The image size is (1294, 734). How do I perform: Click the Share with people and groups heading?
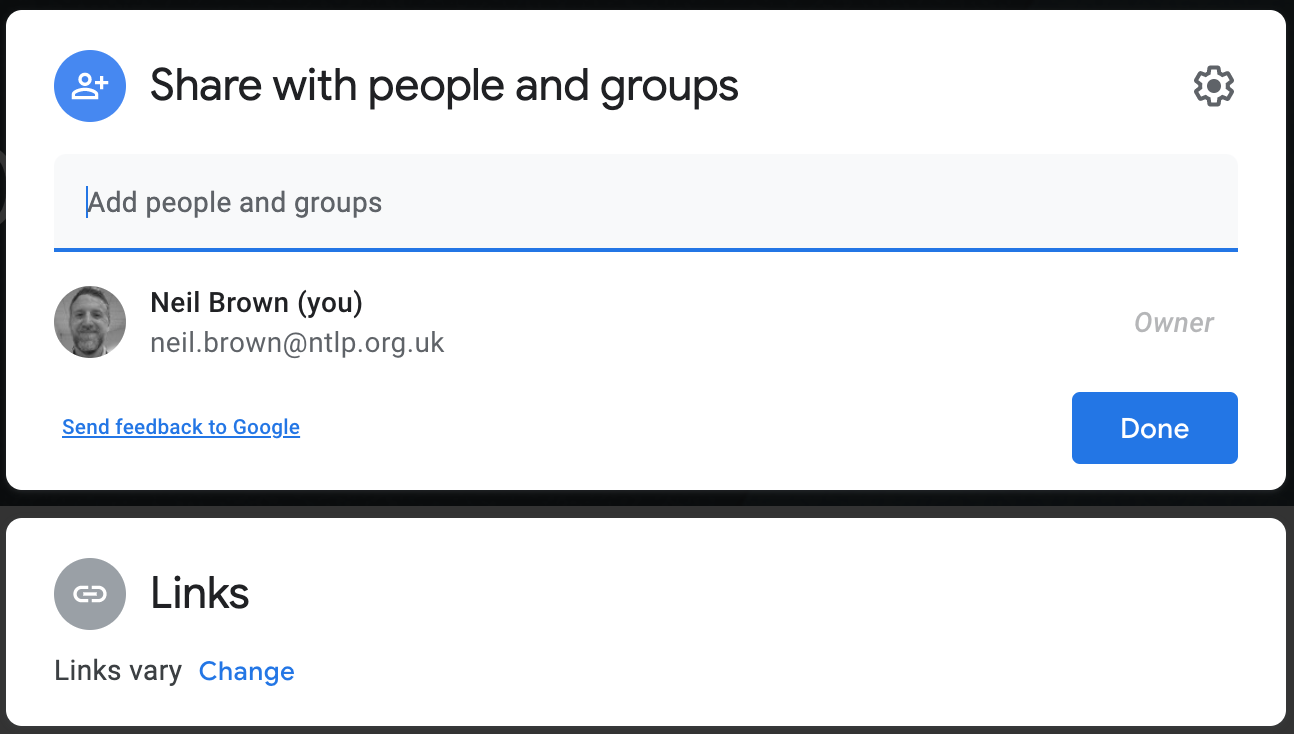(444, 86)
